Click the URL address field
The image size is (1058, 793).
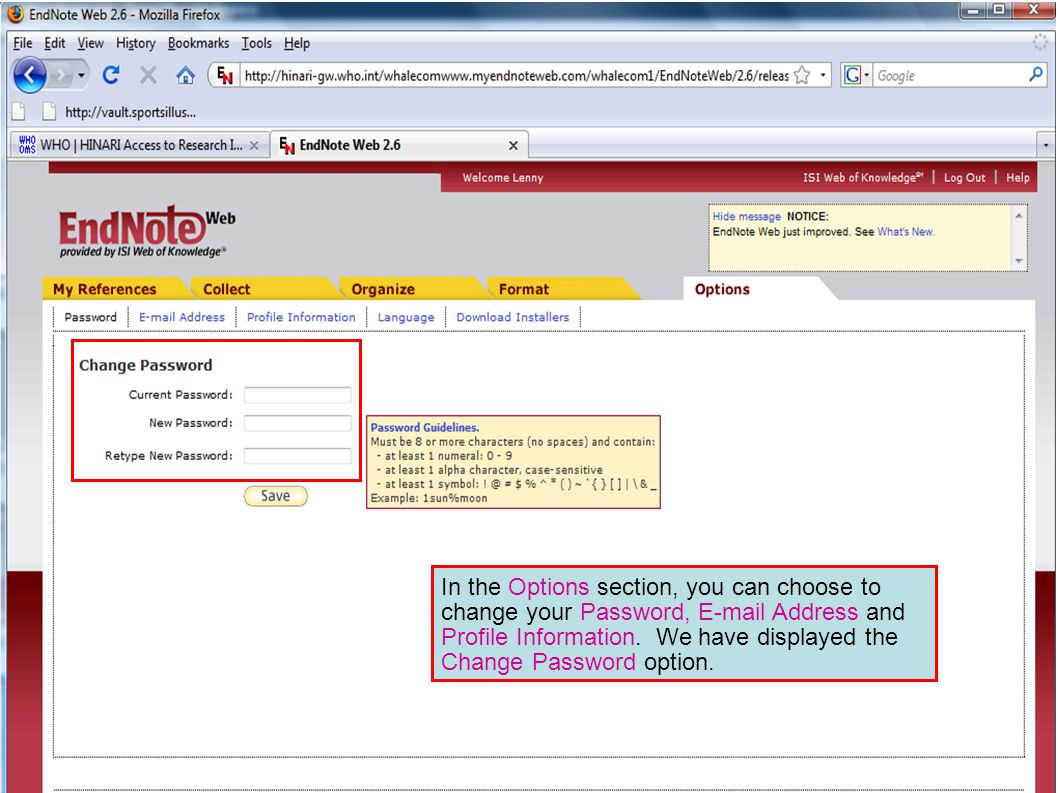tap(516, 76)
